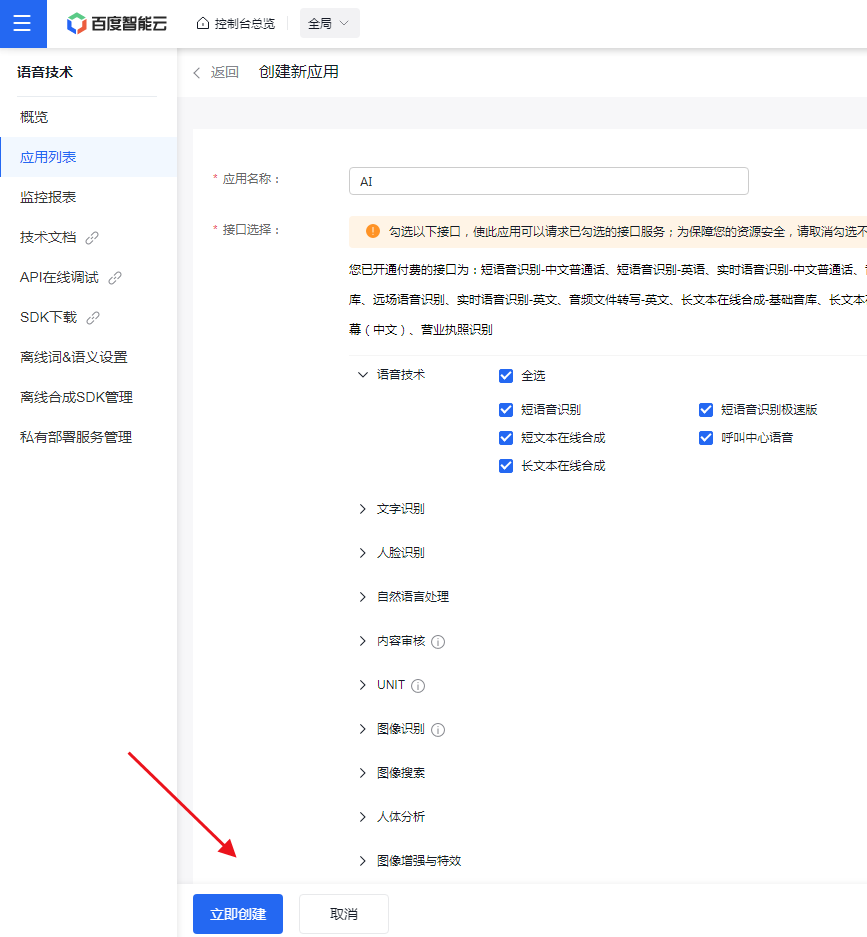Click the link icon beside API在线调试
Image resolution: width=867 pixels, height=937 pixels.
pos(115,278)
